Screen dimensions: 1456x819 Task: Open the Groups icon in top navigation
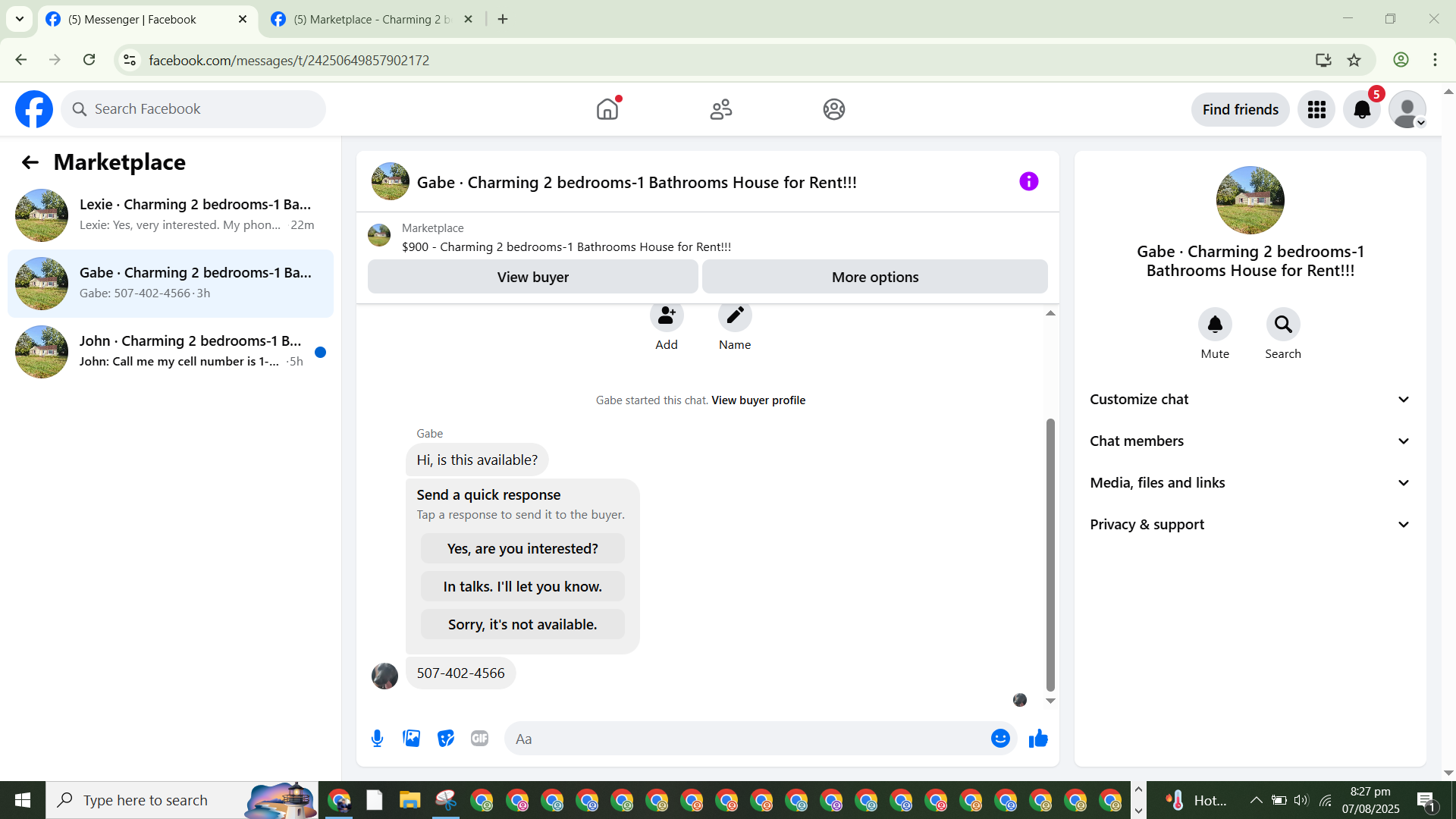pos(834,109)
